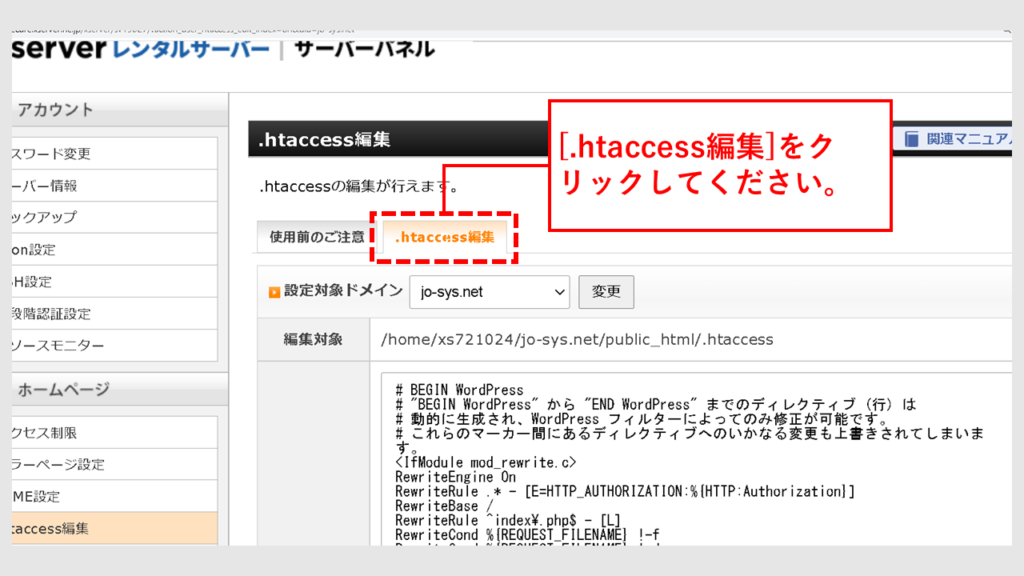Open サーバー情報 in the sidebar

pos(114,185)
